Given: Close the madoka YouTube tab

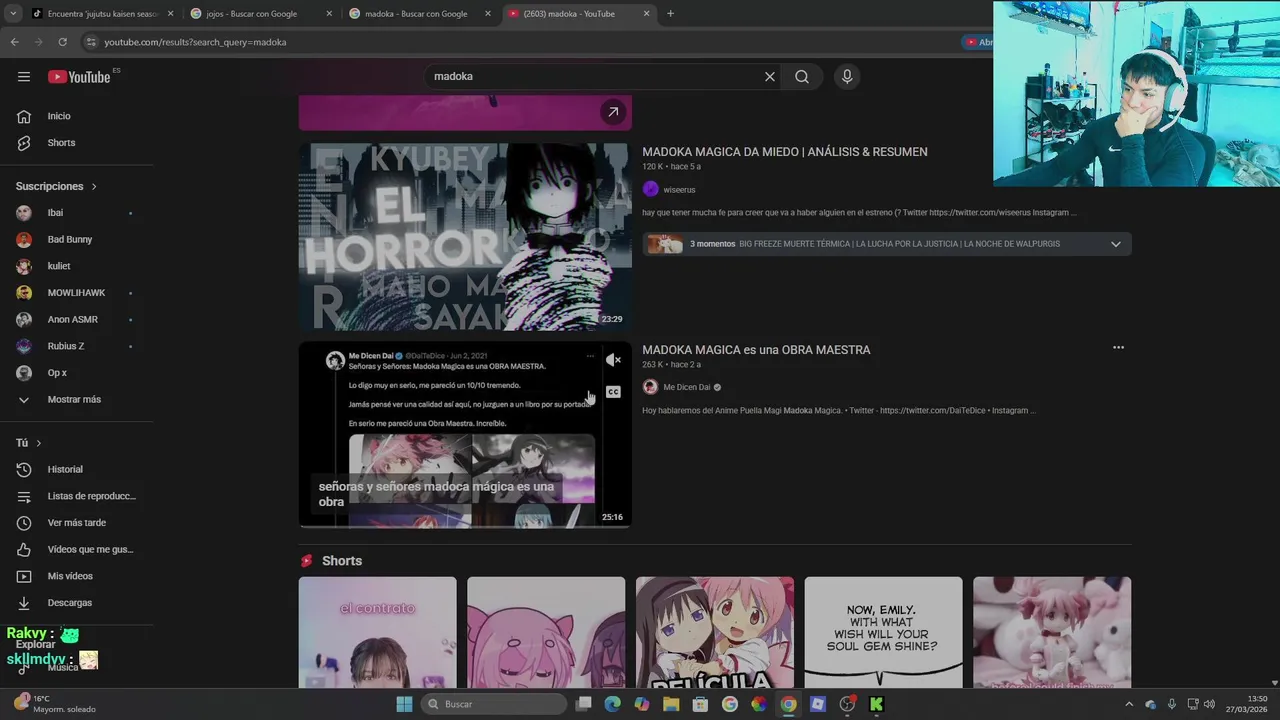Looking at the screenshot, I should point(646,14).
